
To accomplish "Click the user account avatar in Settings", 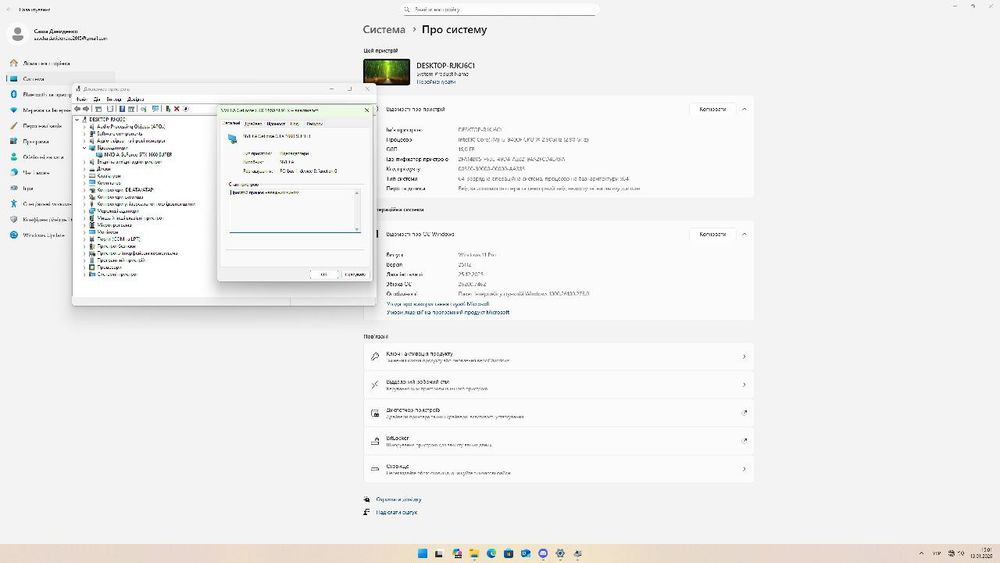I will [18, 34].
